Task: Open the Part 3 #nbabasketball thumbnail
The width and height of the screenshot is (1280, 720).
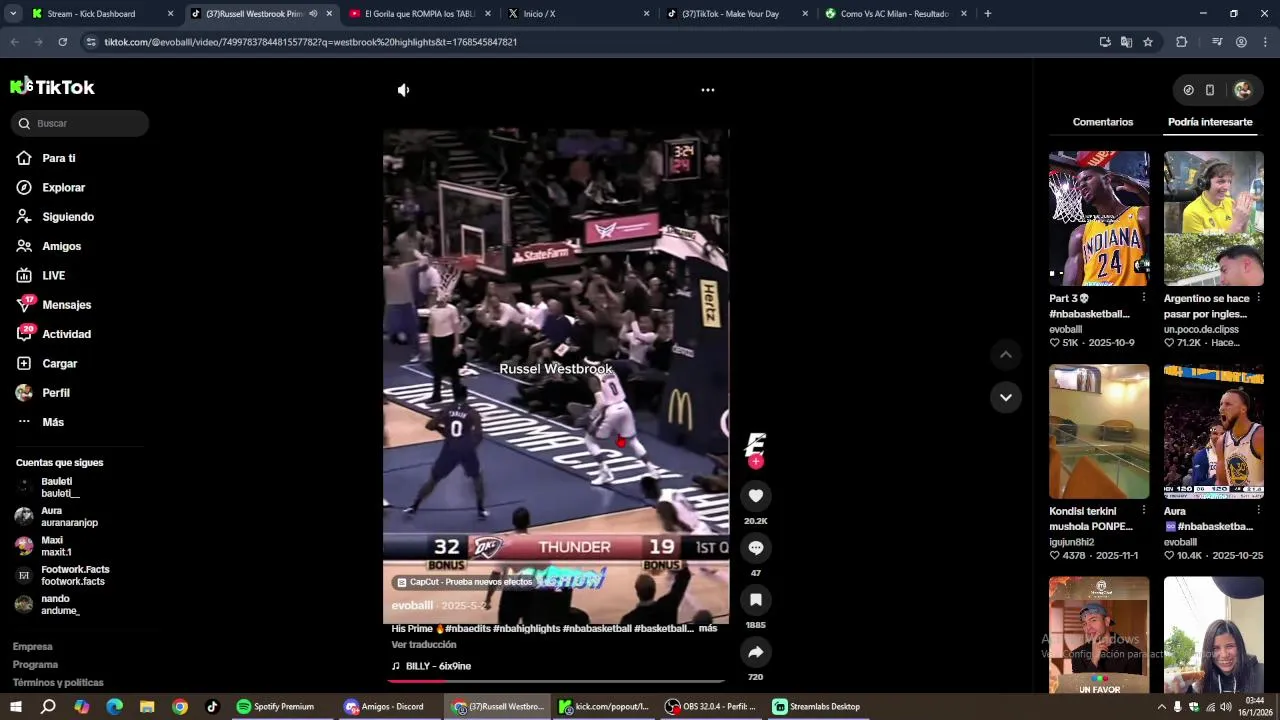Action: [x=1099, y=218]
